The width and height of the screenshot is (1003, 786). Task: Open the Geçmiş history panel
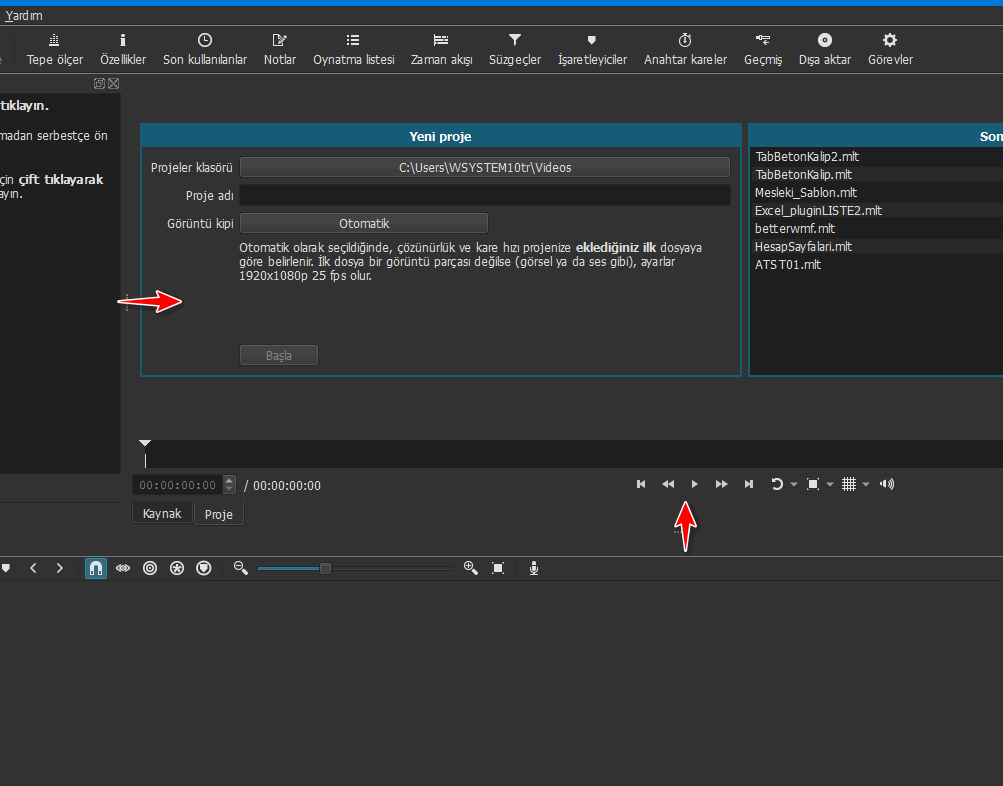point(763,48)
